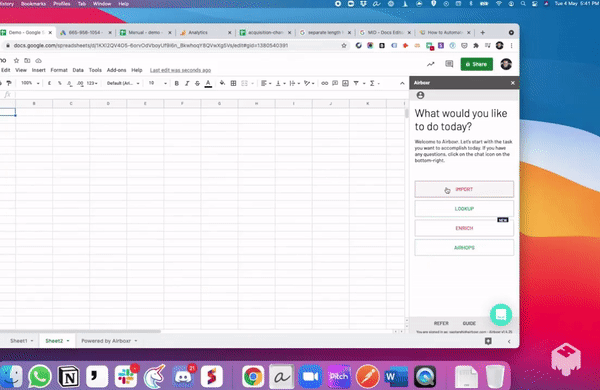This screenshot has width=600, height=390.
Task: Click the IMPORT button in Airboxr
Action: [464, 189]
